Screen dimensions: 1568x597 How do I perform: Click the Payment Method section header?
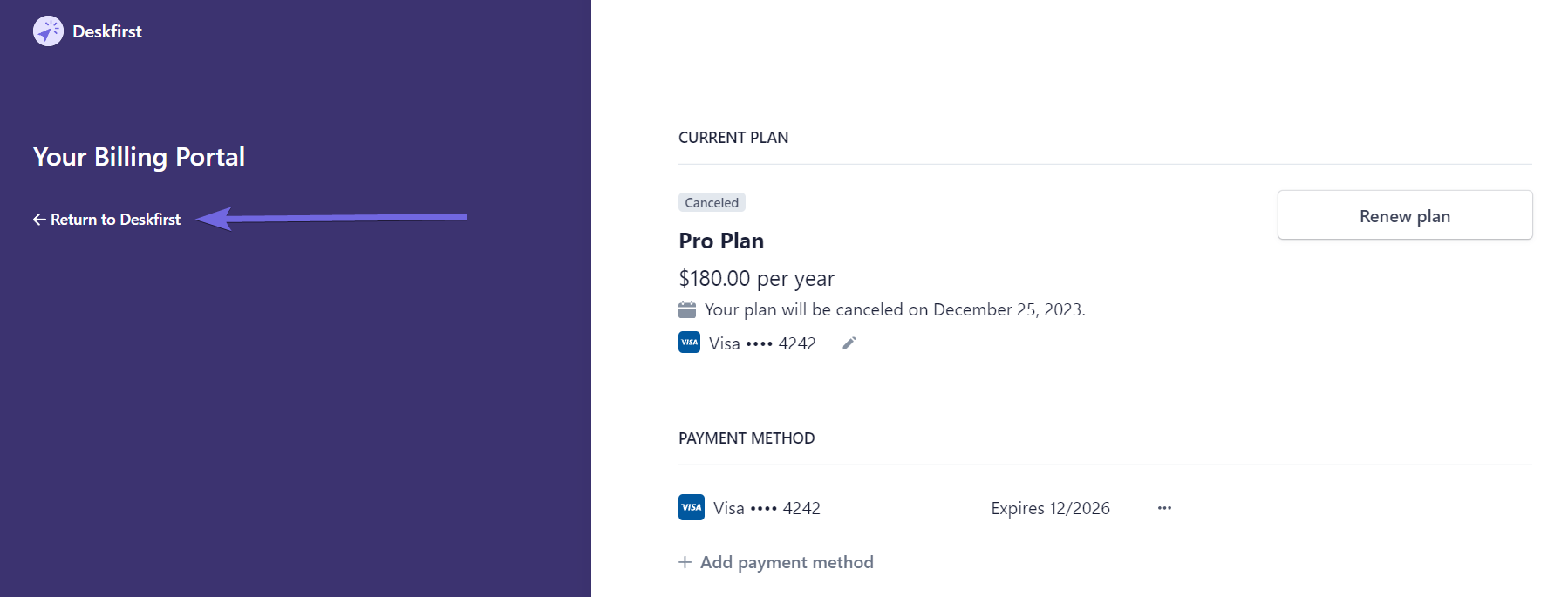tap(747, 438)
